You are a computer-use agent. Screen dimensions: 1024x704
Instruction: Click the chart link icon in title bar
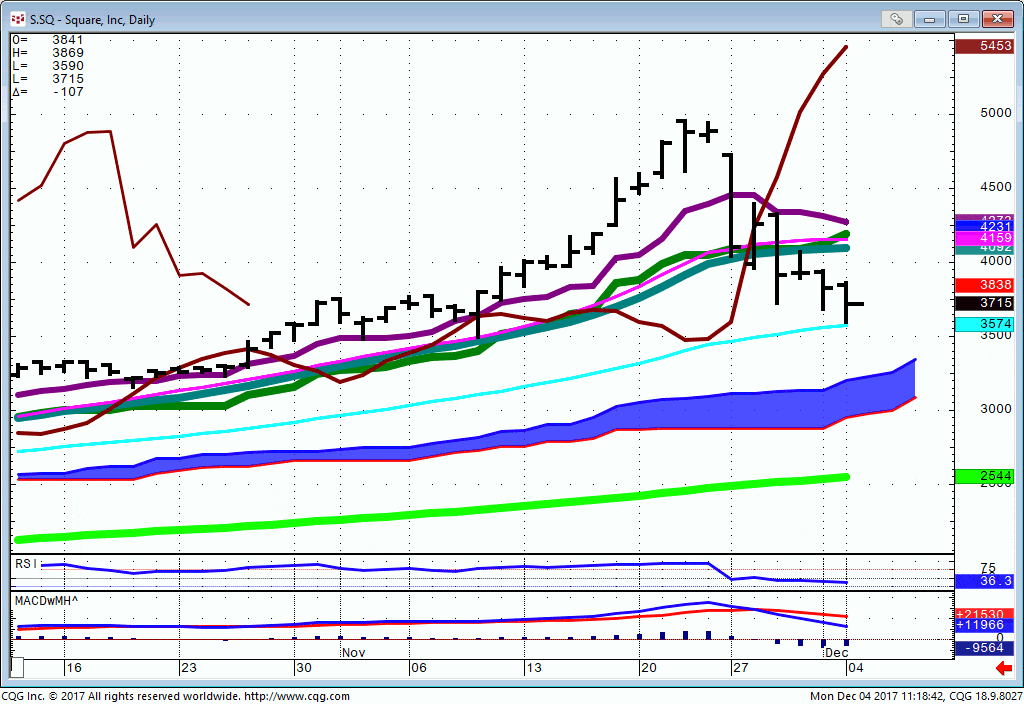coord(896,19)
